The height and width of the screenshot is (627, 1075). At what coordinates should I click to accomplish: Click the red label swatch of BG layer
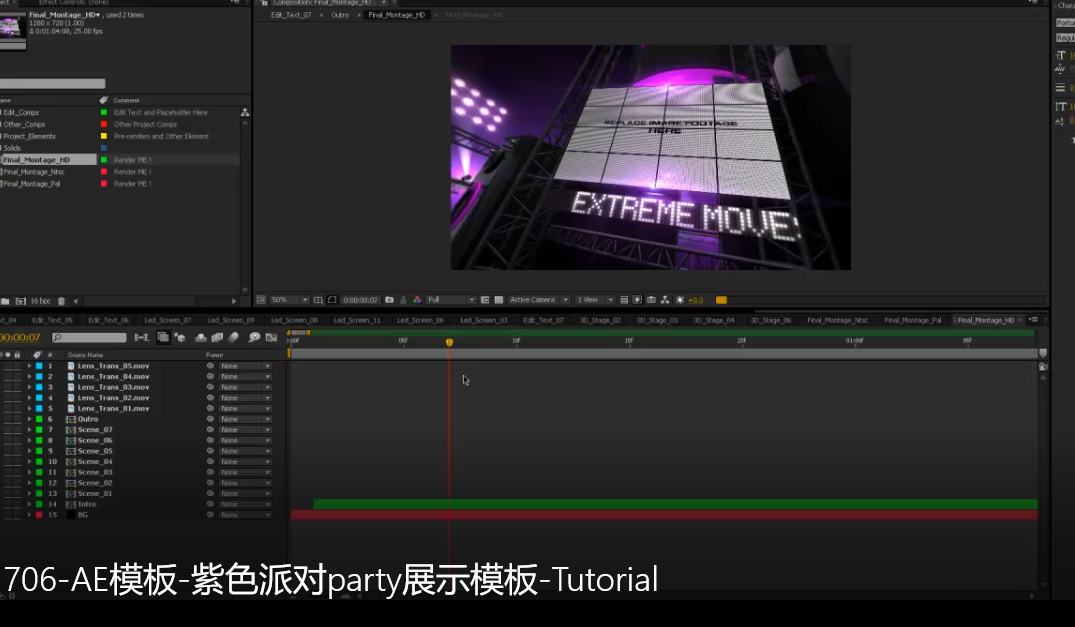[x=39, y=515]
